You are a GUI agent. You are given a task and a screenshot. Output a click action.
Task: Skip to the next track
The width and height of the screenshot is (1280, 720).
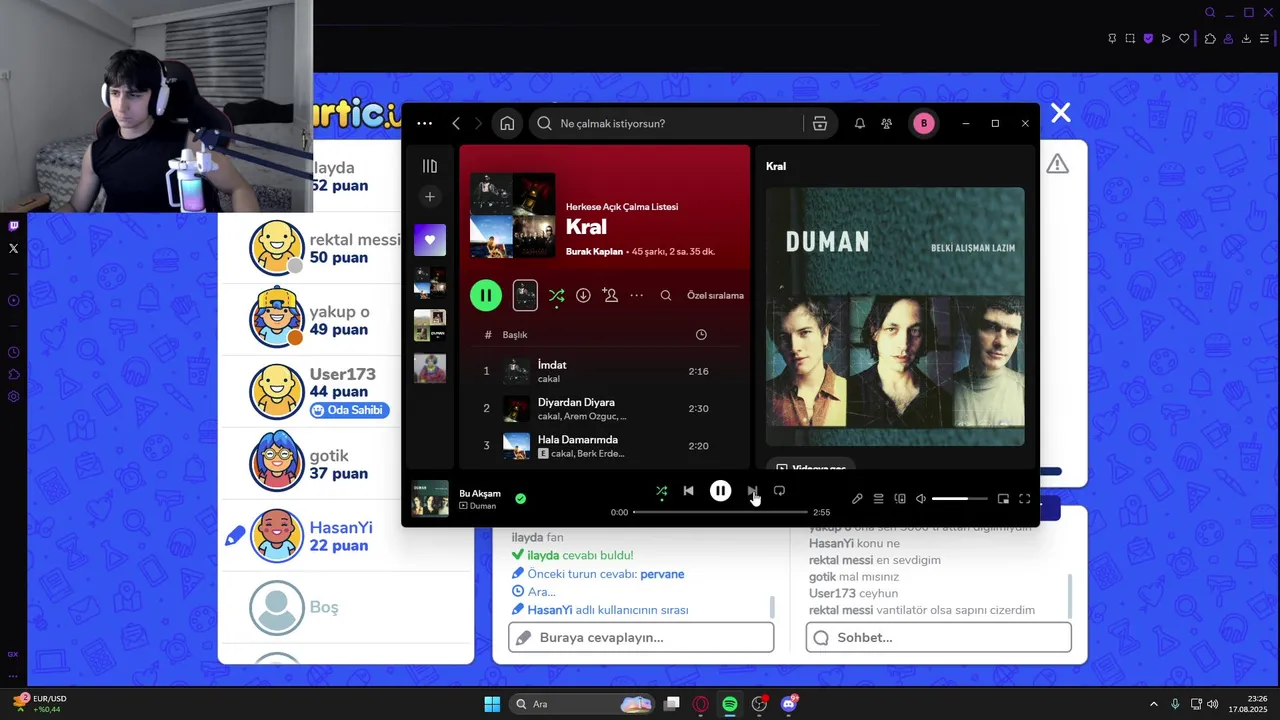click(752, 491)
